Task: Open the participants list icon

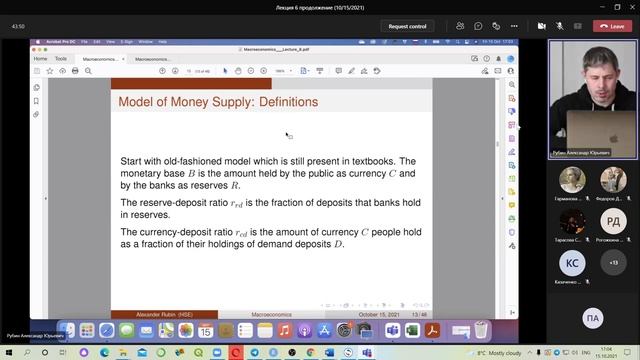Action: point(460,26)
